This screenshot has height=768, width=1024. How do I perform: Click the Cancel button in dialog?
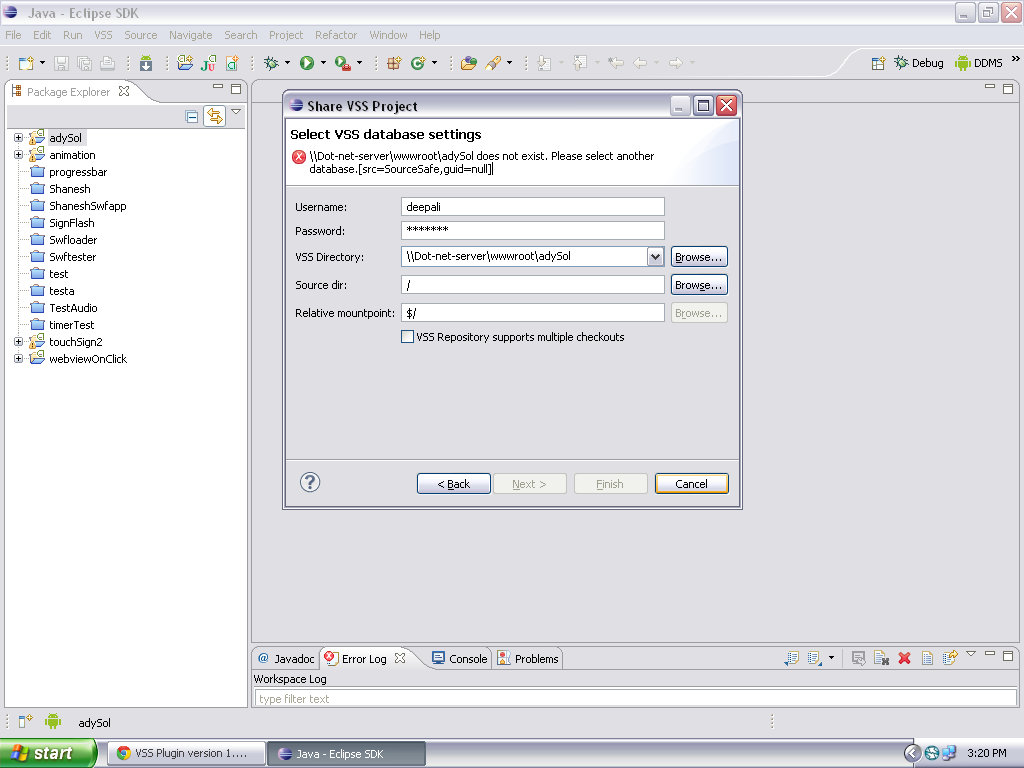pyautogui.click(x=692, y=484)
